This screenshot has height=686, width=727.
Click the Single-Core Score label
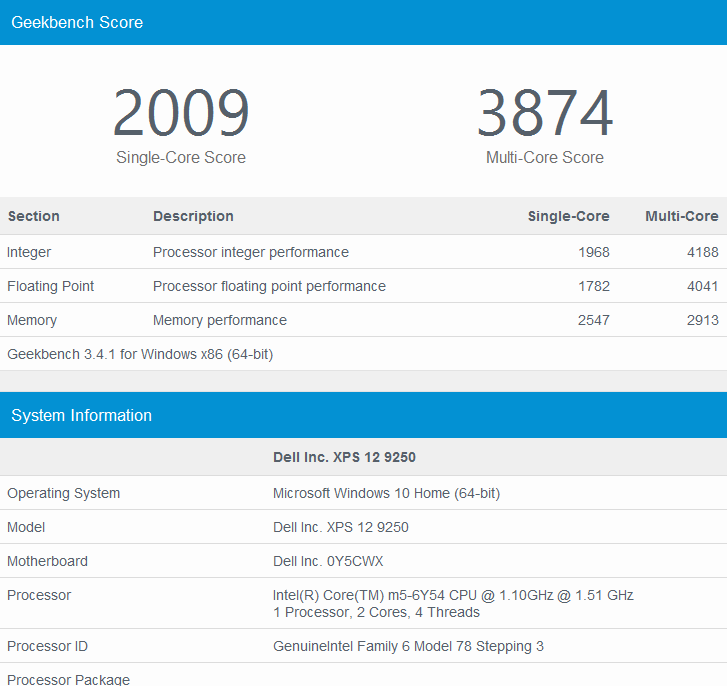coord(181,158)
